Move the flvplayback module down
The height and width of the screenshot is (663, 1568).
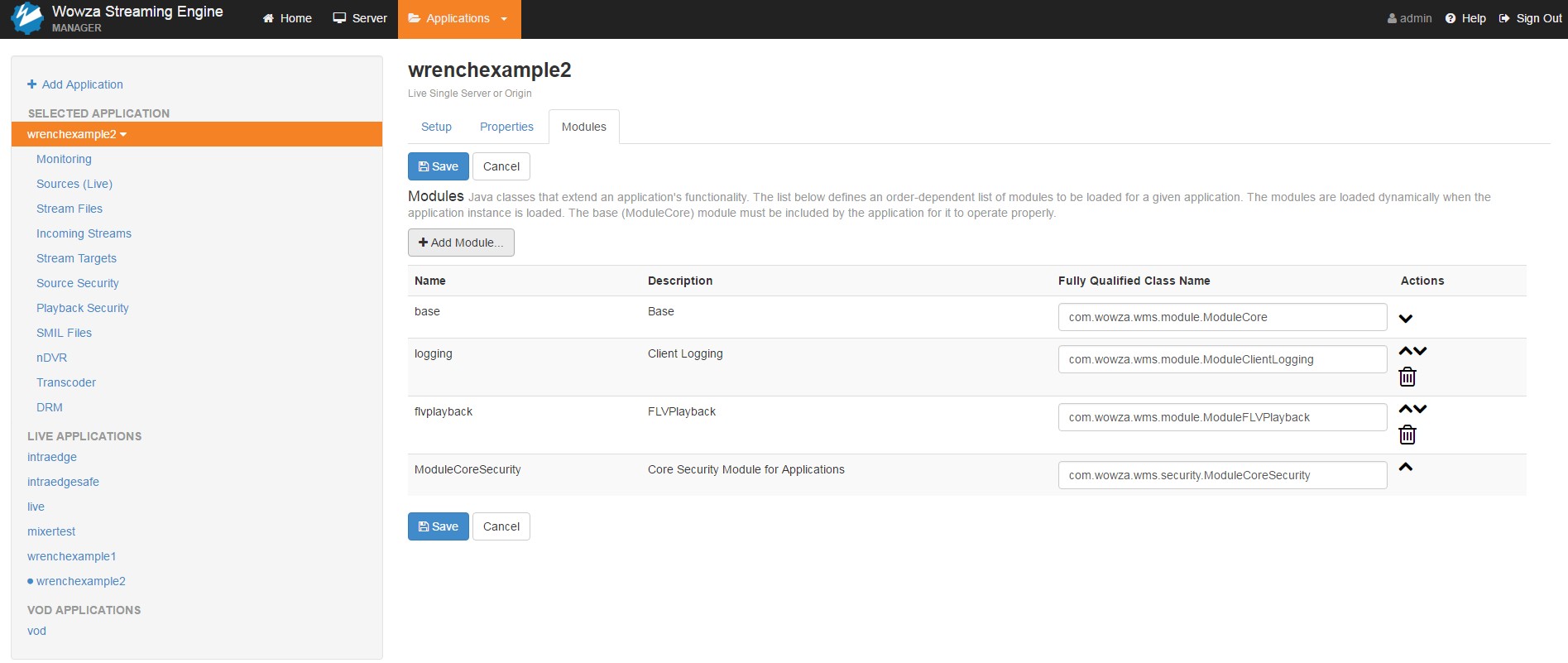tap(1420, 409)
